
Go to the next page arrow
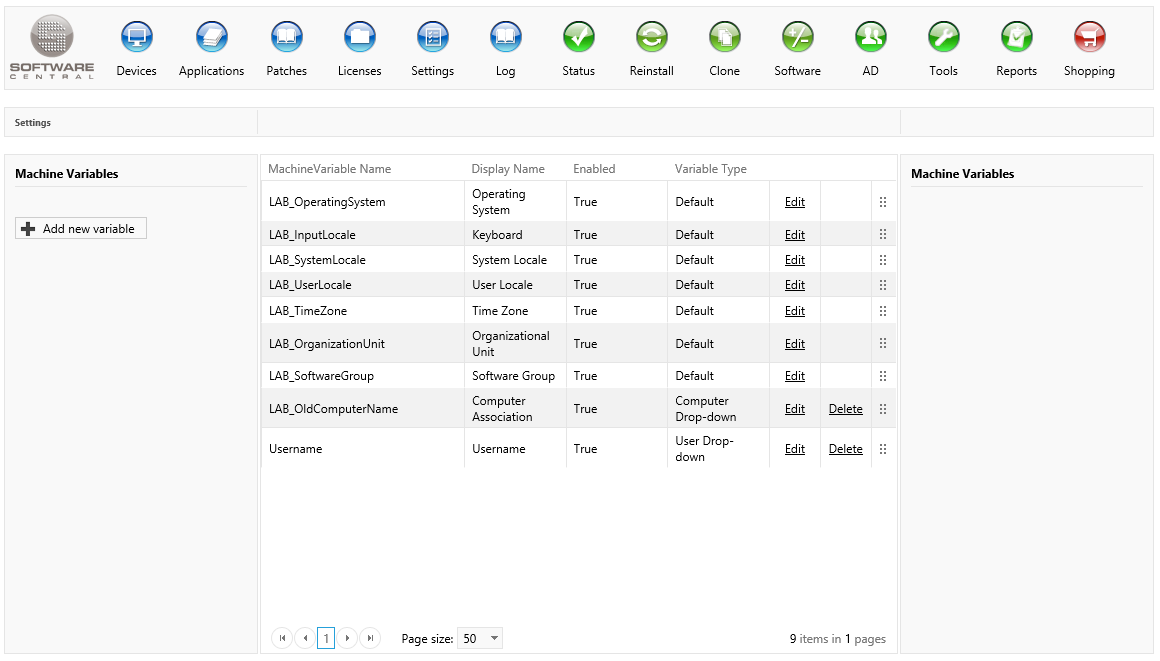coord(348,638)
